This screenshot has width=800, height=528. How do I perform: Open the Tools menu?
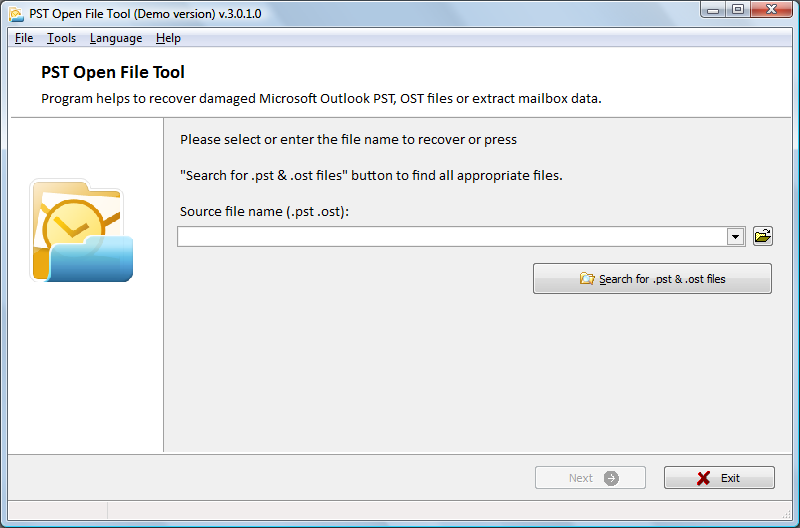(x=61, y=38)
